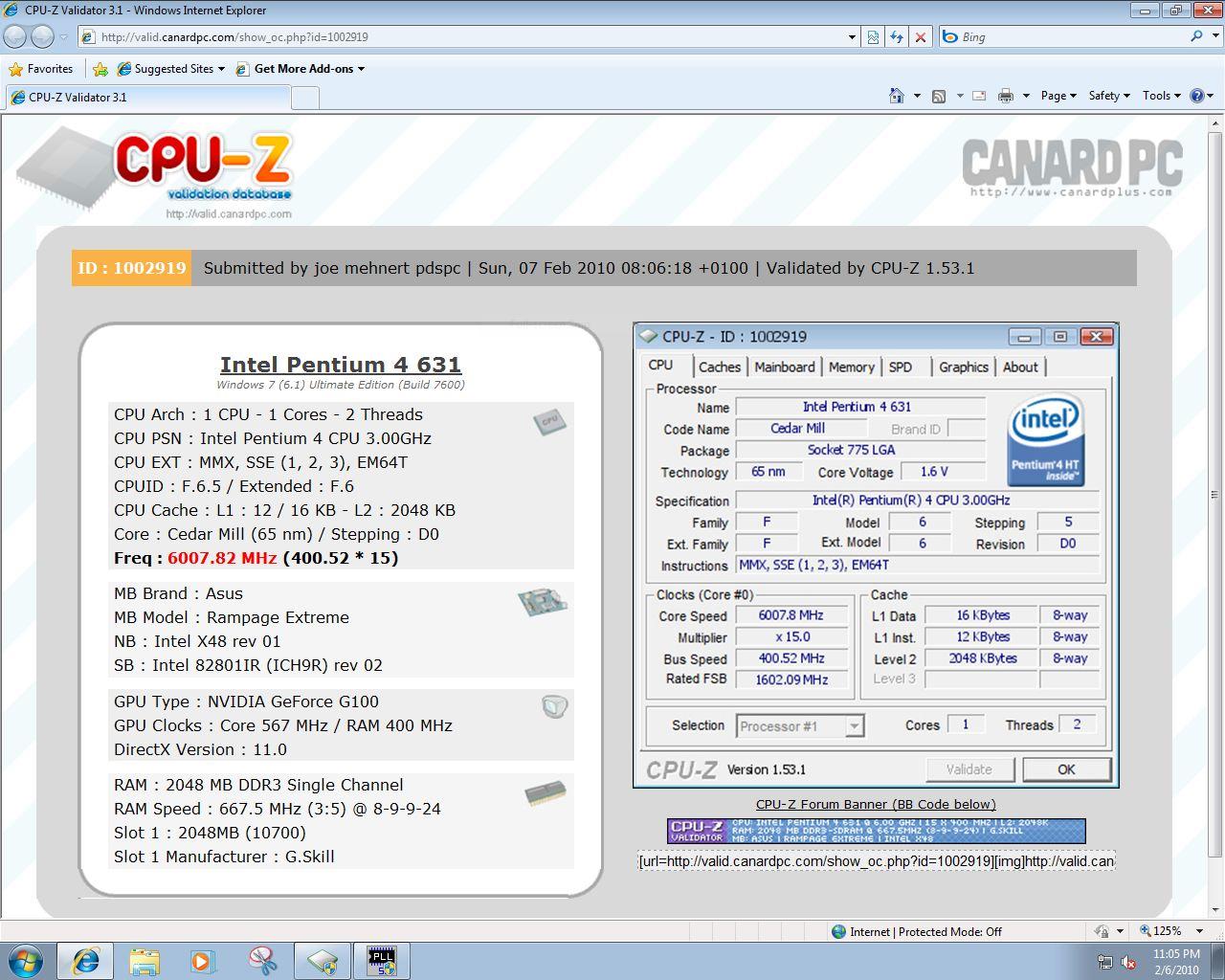Open the Home button dropdown arrow
This screenshot has height=980, width=1225.
[917, 96]
